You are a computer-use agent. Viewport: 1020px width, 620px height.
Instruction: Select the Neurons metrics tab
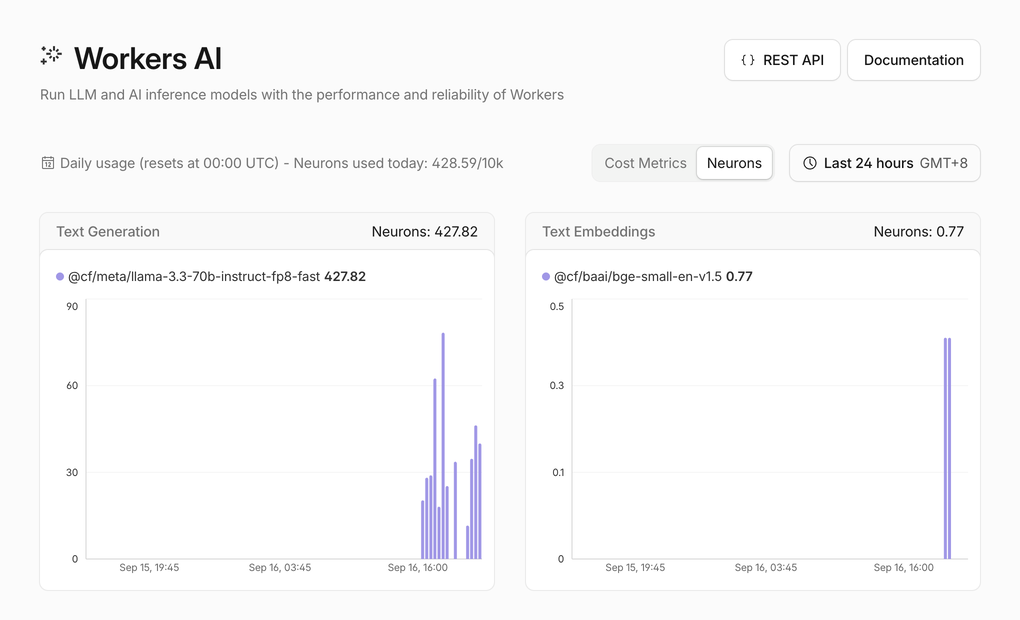coord(734,163)
